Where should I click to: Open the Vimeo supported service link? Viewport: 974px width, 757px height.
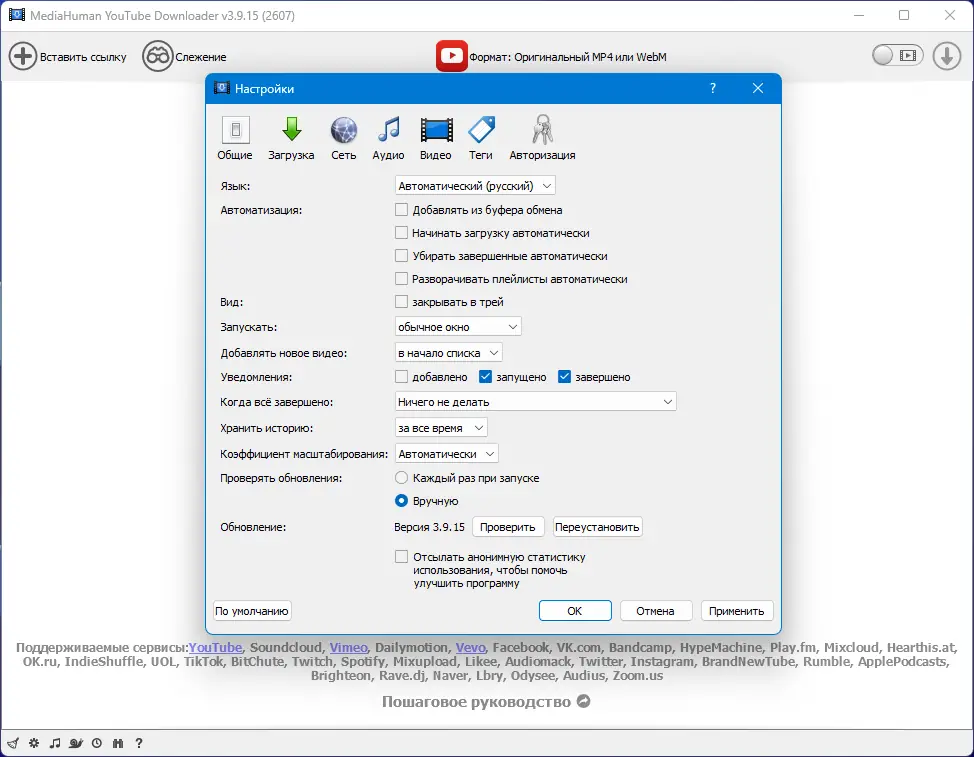(348, 648)
